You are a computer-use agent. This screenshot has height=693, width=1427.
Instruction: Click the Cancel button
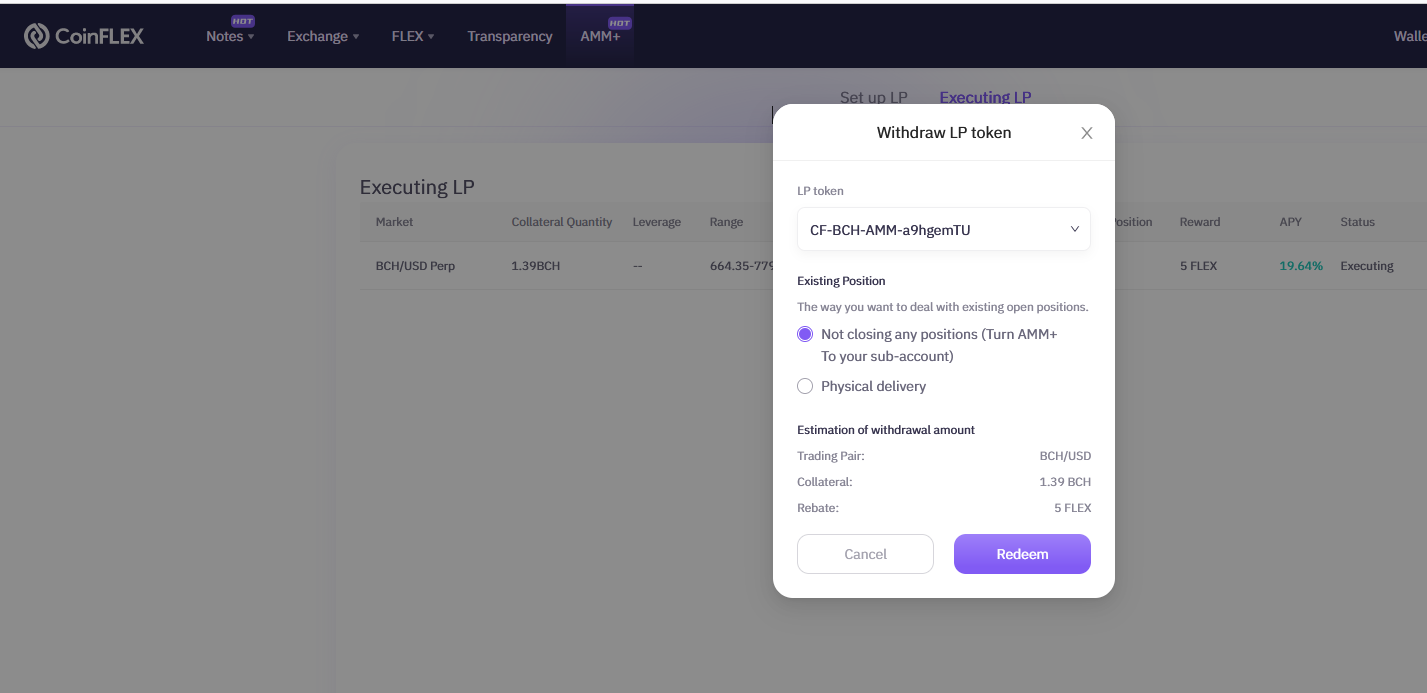[x=865, y=554]
